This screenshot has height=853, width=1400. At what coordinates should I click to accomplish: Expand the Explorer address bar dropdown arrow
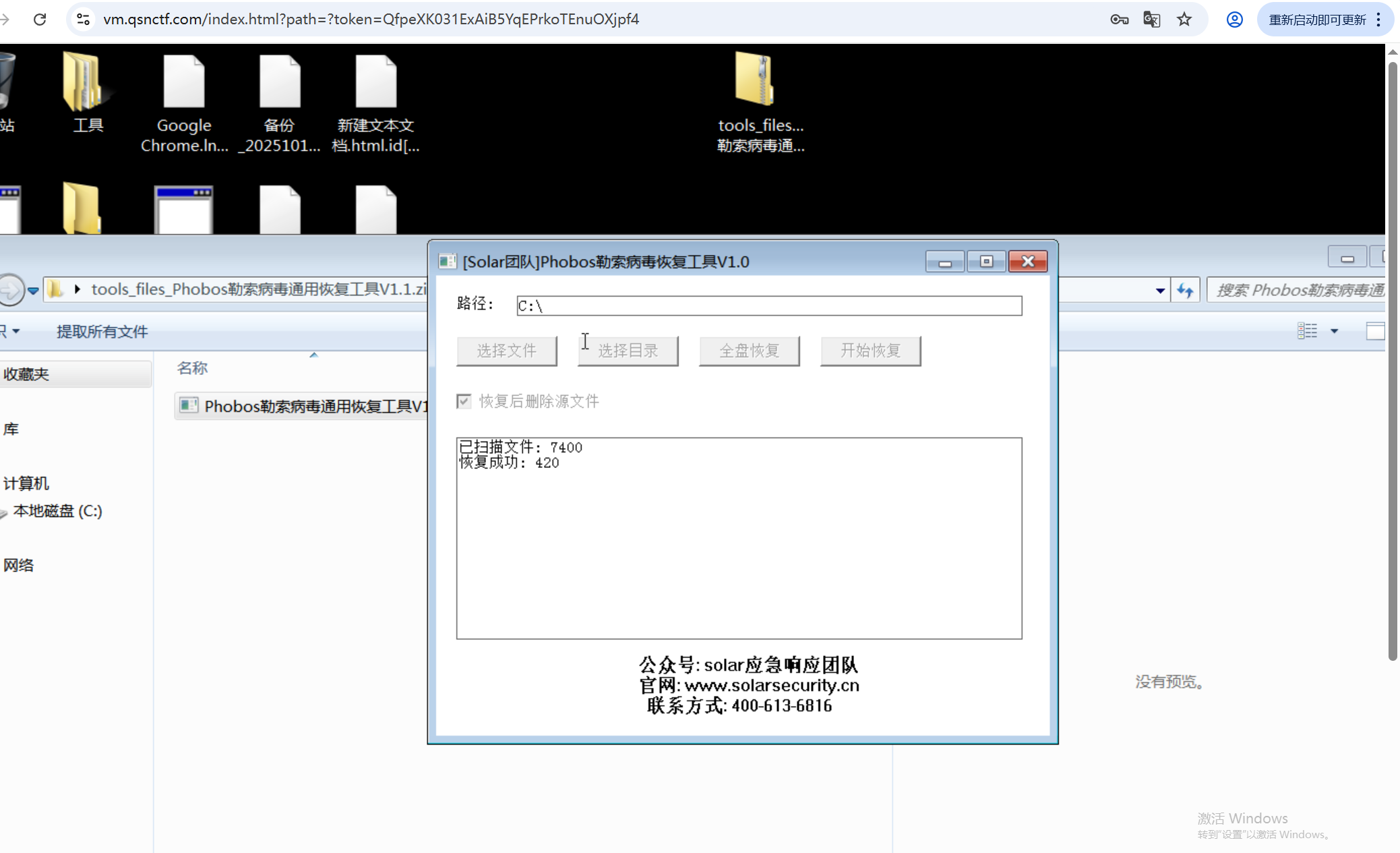click(1160, 291)
